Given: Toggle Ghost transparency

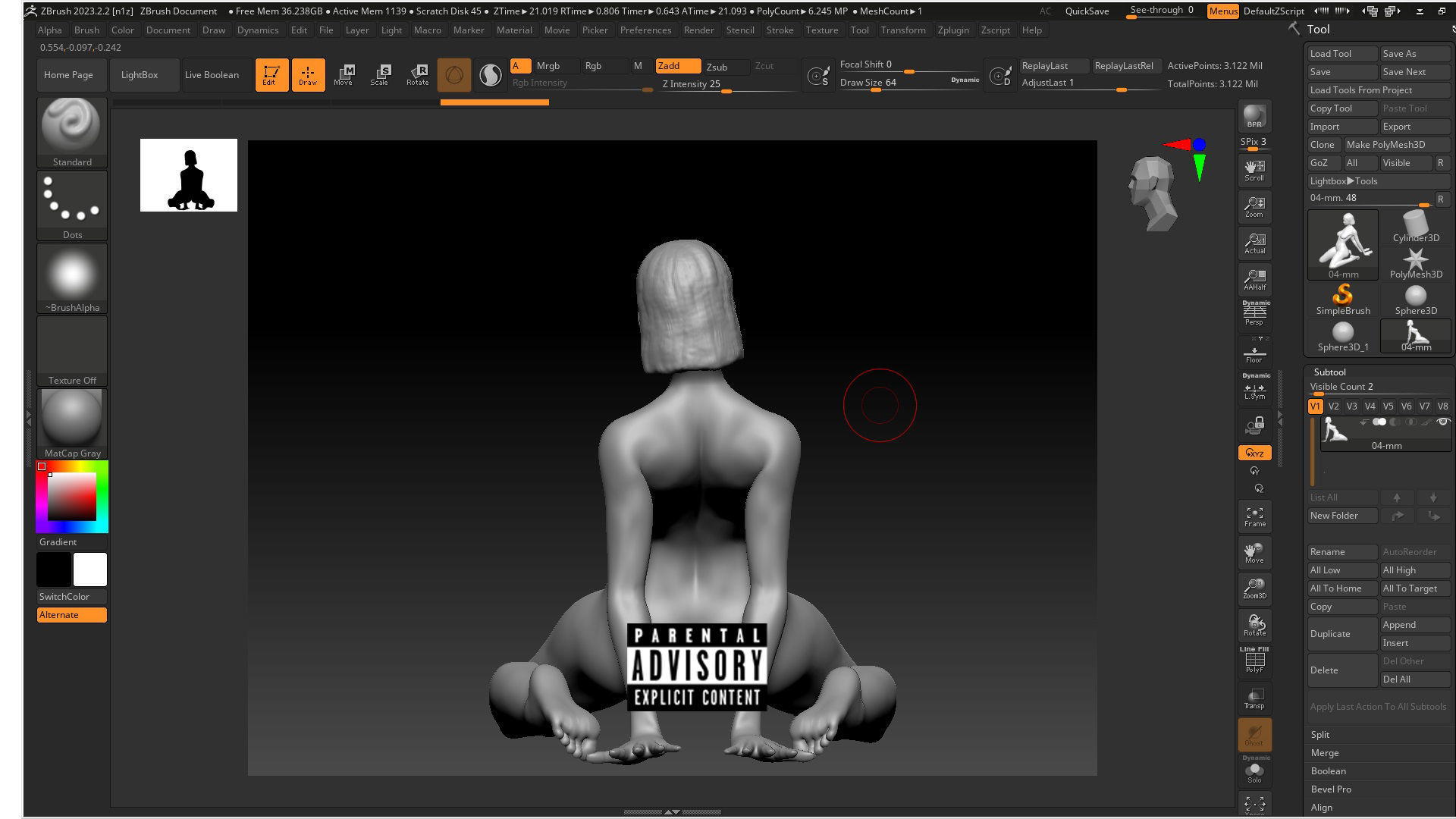Looking at the screenshot, I should click(1254, 734).
